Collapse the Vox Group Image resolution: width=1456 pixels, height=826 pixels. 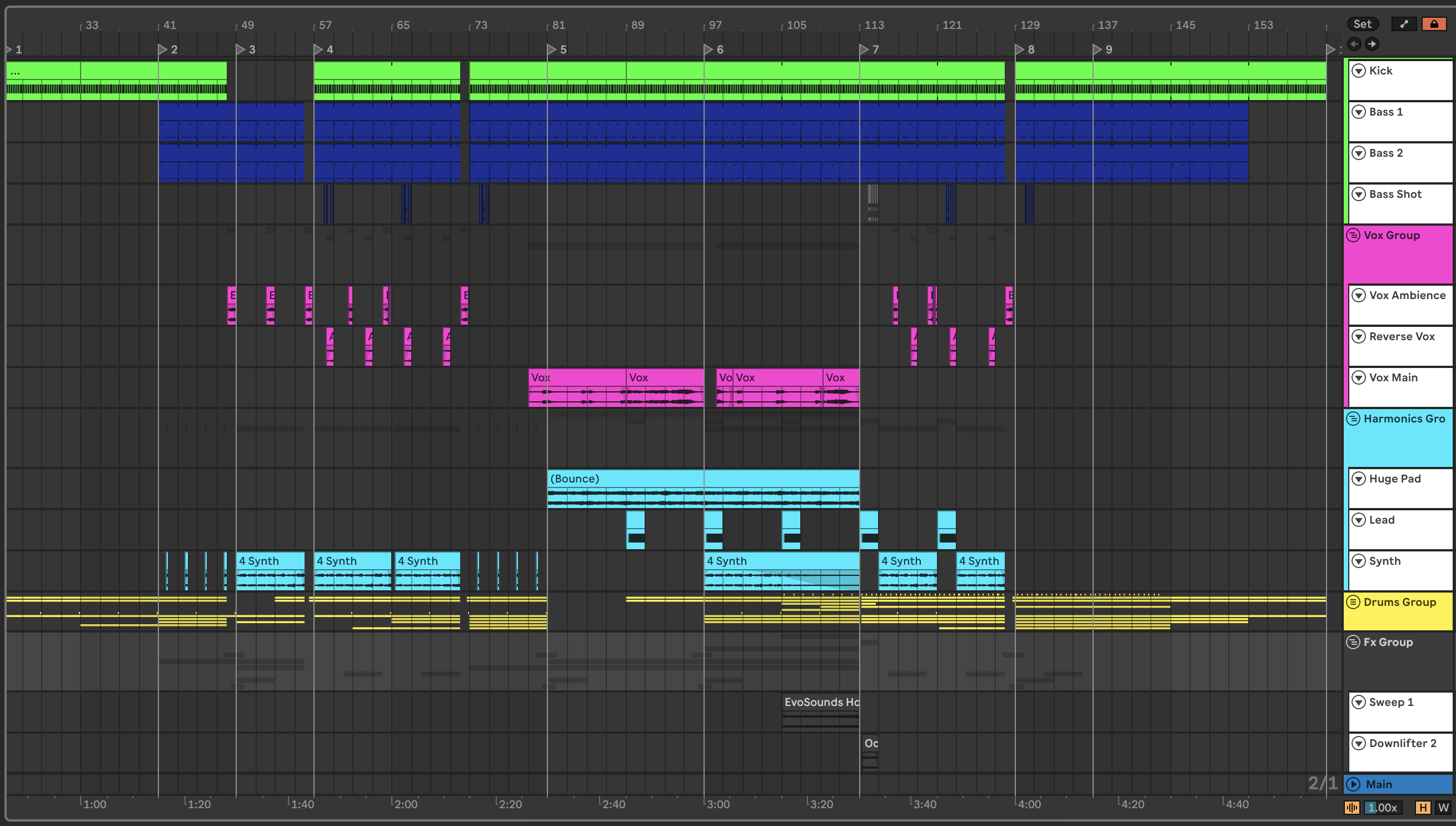coord(1353,236)
